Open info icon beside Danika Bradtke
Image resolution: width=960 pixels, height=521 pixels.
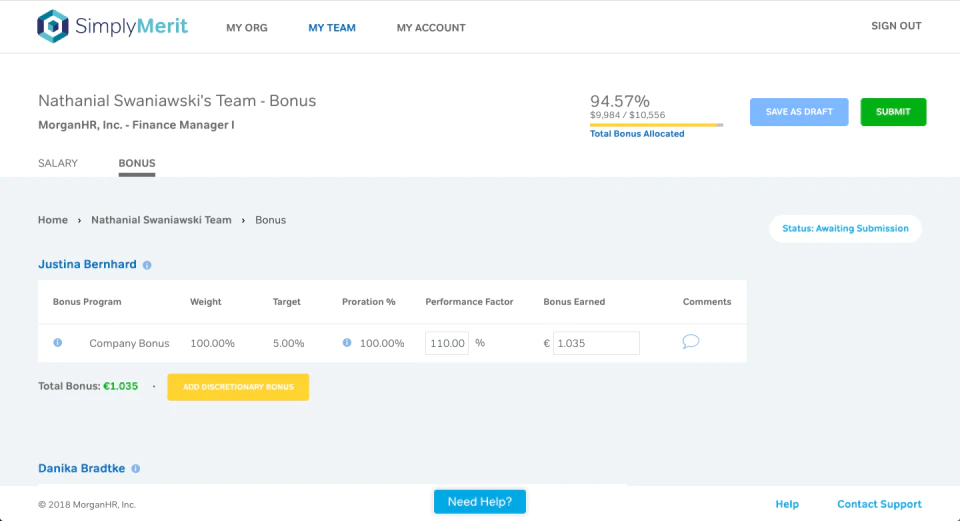point(135,469)
